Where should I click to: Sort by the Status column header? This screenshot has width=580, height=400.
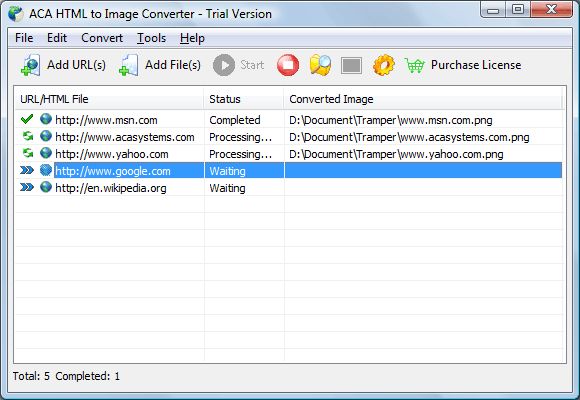(x=244, y=99)
